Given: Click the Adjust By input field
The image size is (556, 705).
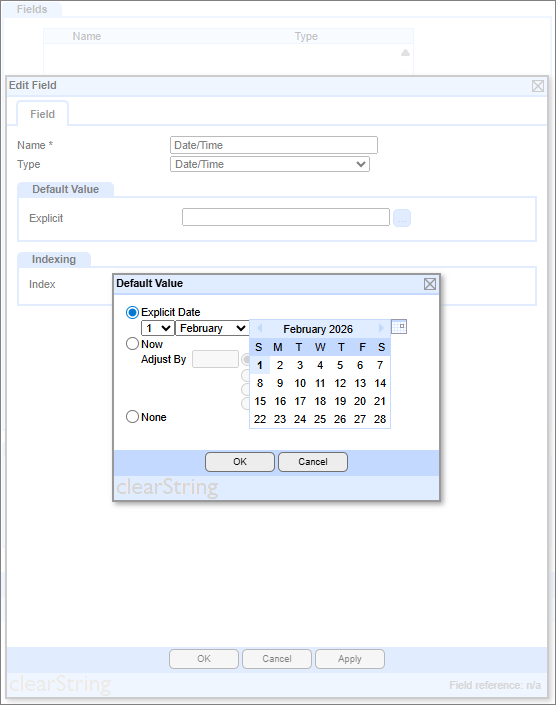Looking at the screenshot, I should click(x=215, y=359).
